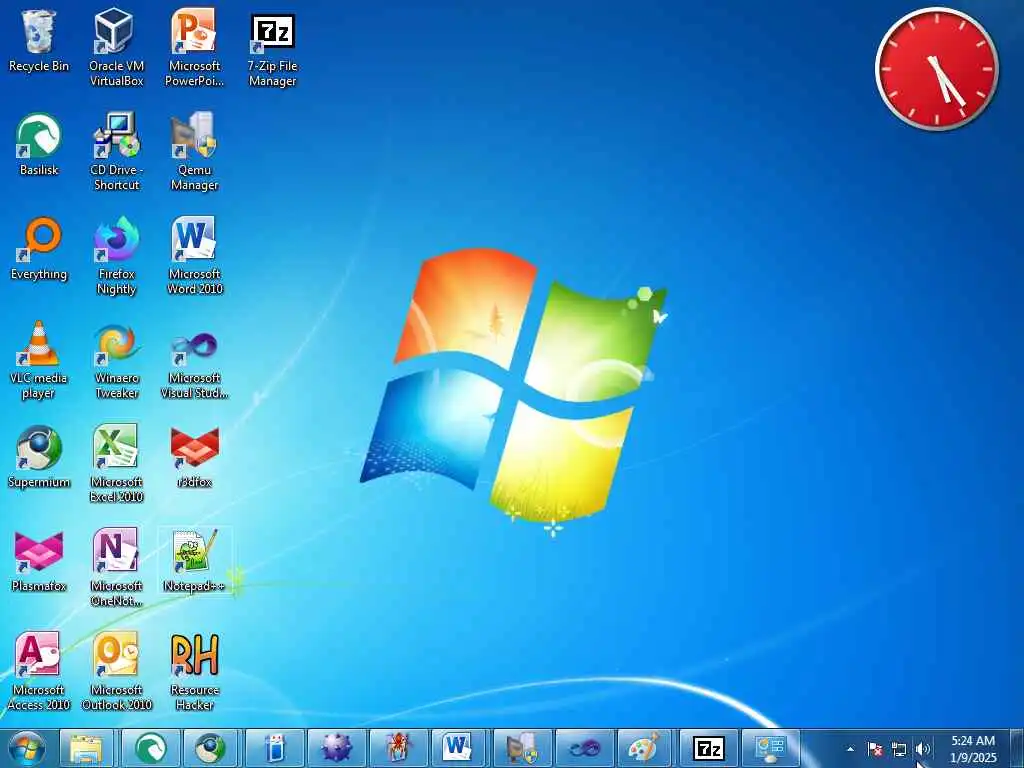Click the Show desktop button
1024x768 pixels.
(x=1017, y=748)
